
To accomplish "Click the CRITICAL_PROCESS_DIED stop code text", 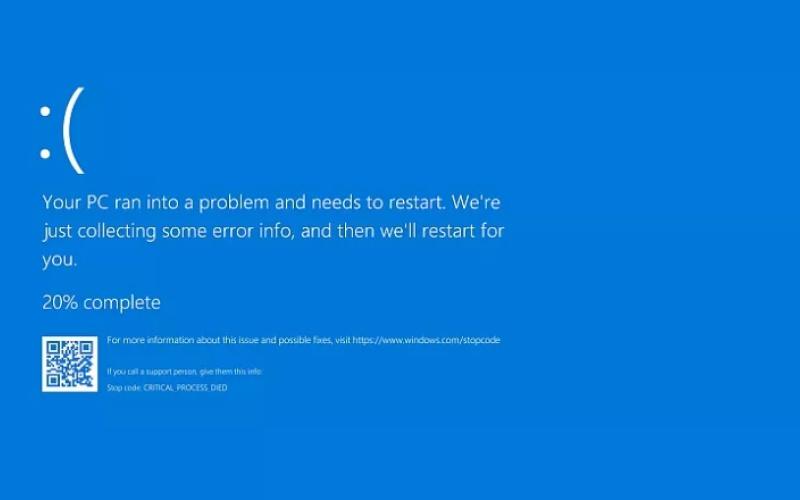I will click(185, 388).
